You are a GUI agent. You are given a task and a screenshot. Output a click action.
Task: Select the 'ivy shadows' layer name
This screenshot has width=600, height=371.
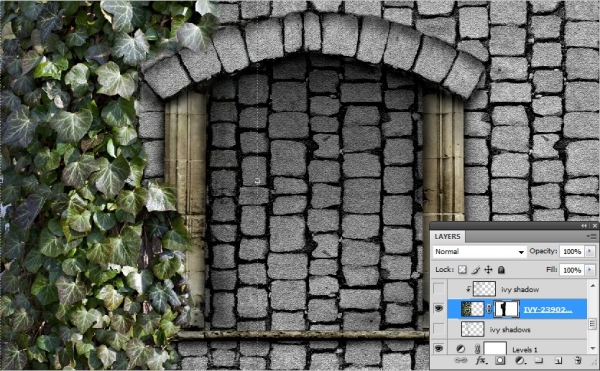[x=510, y=329]
